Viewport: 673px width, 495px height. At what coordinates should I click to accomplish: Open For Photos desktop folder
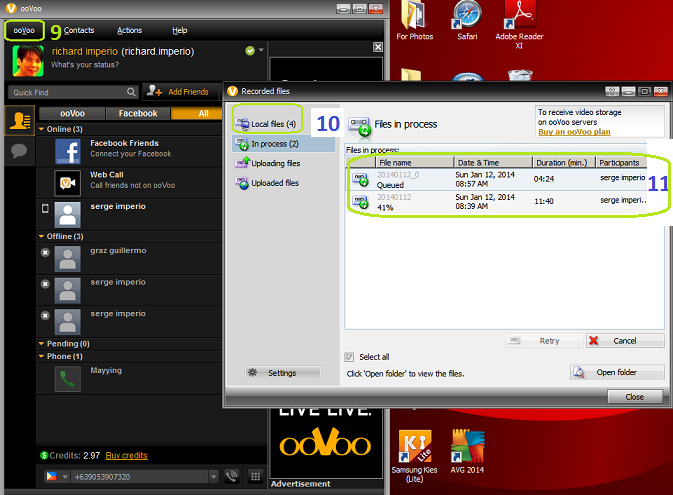(415, 20)
